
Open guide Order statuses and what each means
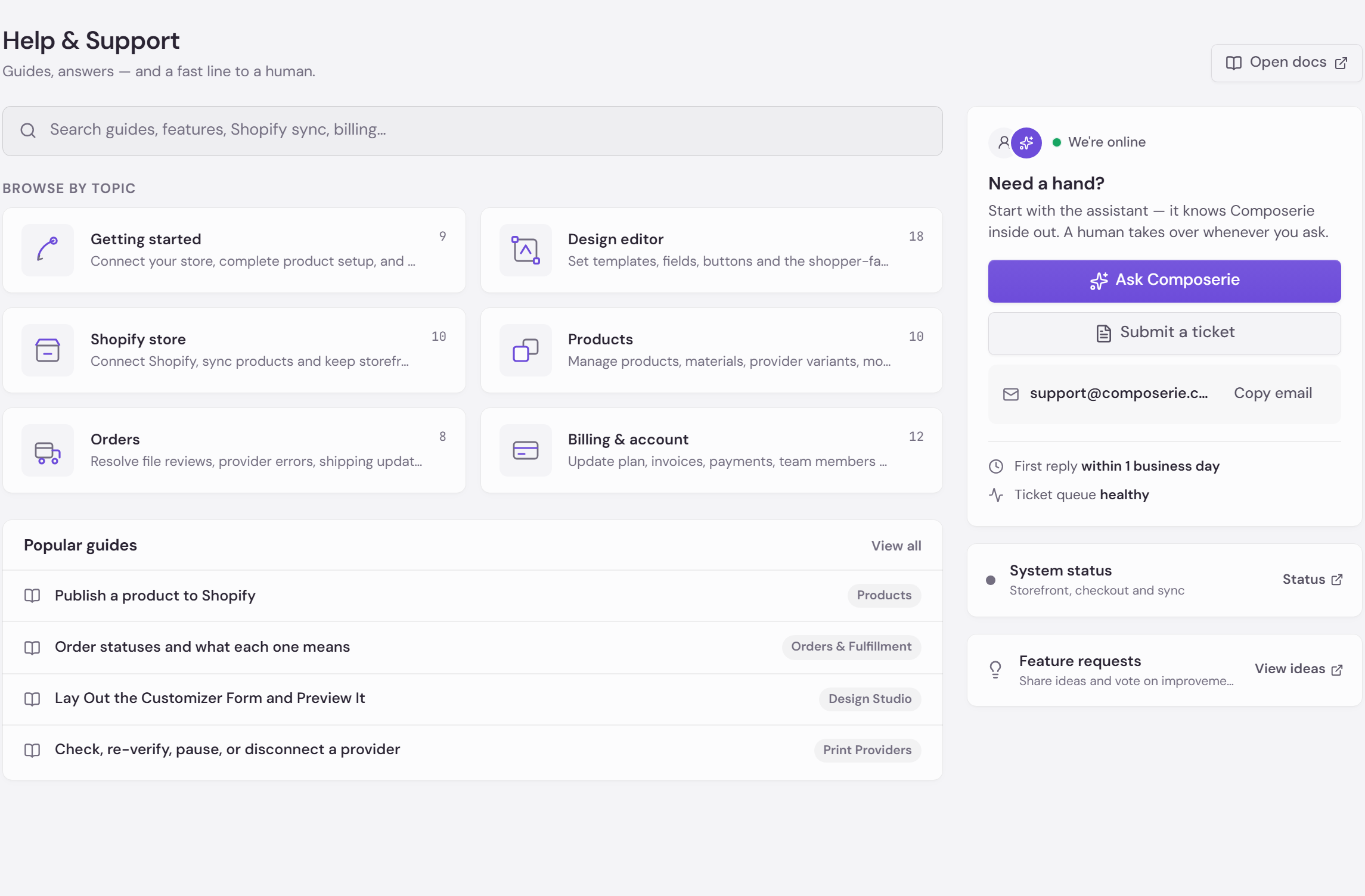[x=203, y=647]
